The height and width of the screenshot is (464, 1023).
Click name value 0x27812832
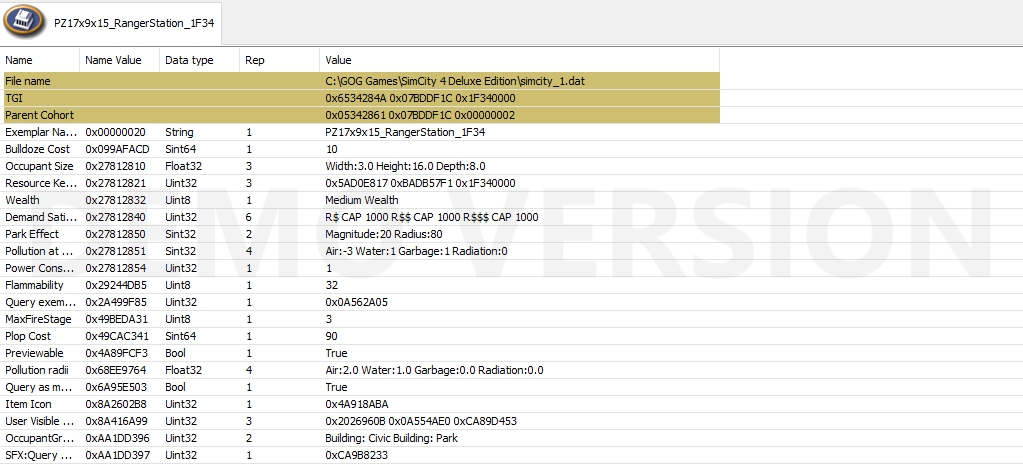[x=116, y=200]
